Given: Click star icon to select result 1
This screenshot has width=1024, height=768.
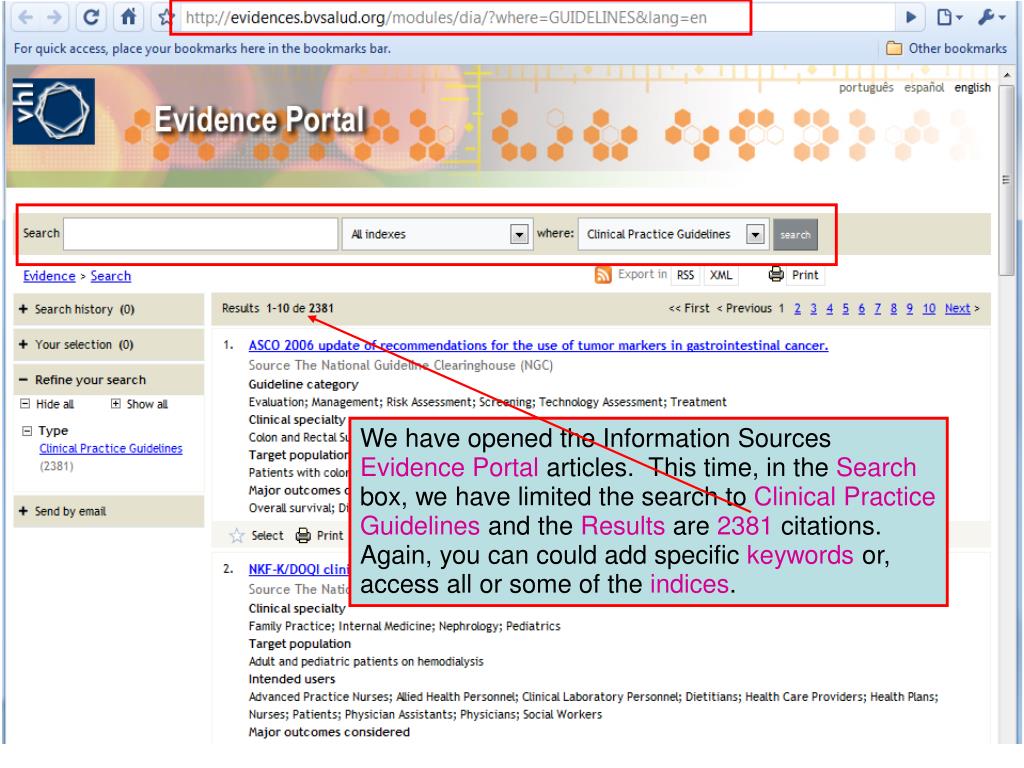Looking at the screenshot, I should click(x=236, y=536).
